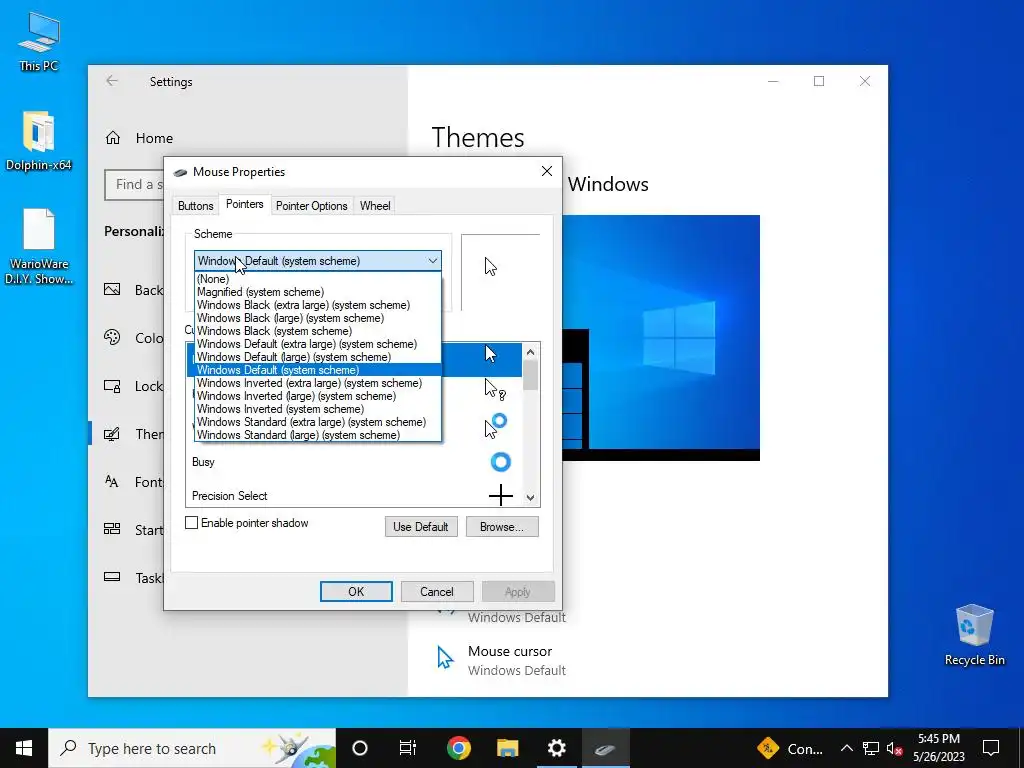
Task: Switch to the Pointer Options tab
Action: 312,206
